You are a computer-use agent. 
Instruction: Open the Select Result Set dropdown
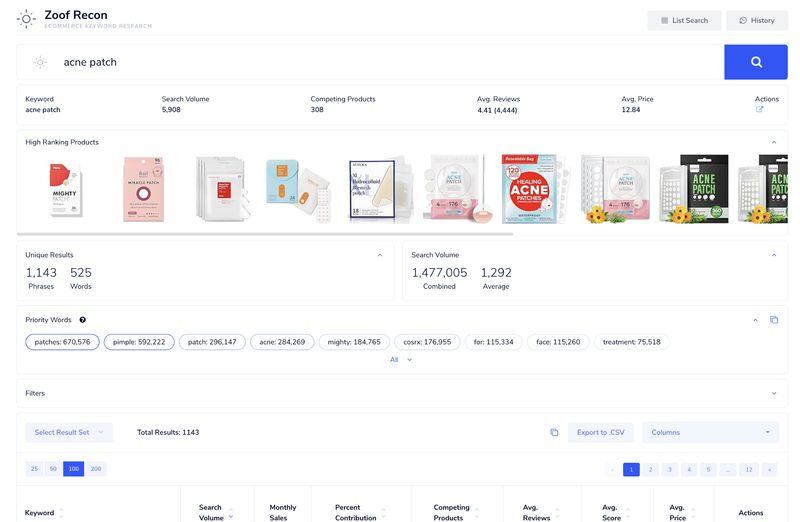point(69,432)
